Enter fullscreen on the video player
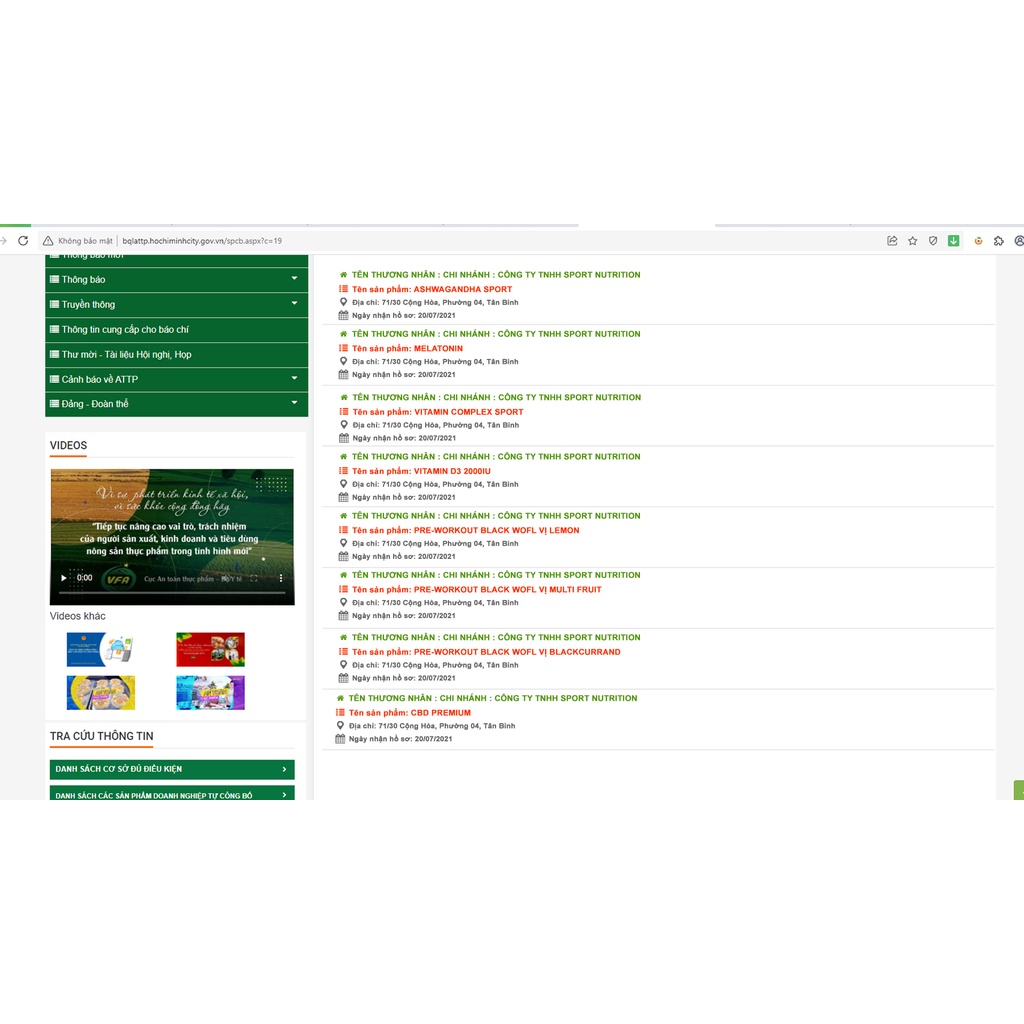Screen dimensions: 1024x1024 pos(254,578)
